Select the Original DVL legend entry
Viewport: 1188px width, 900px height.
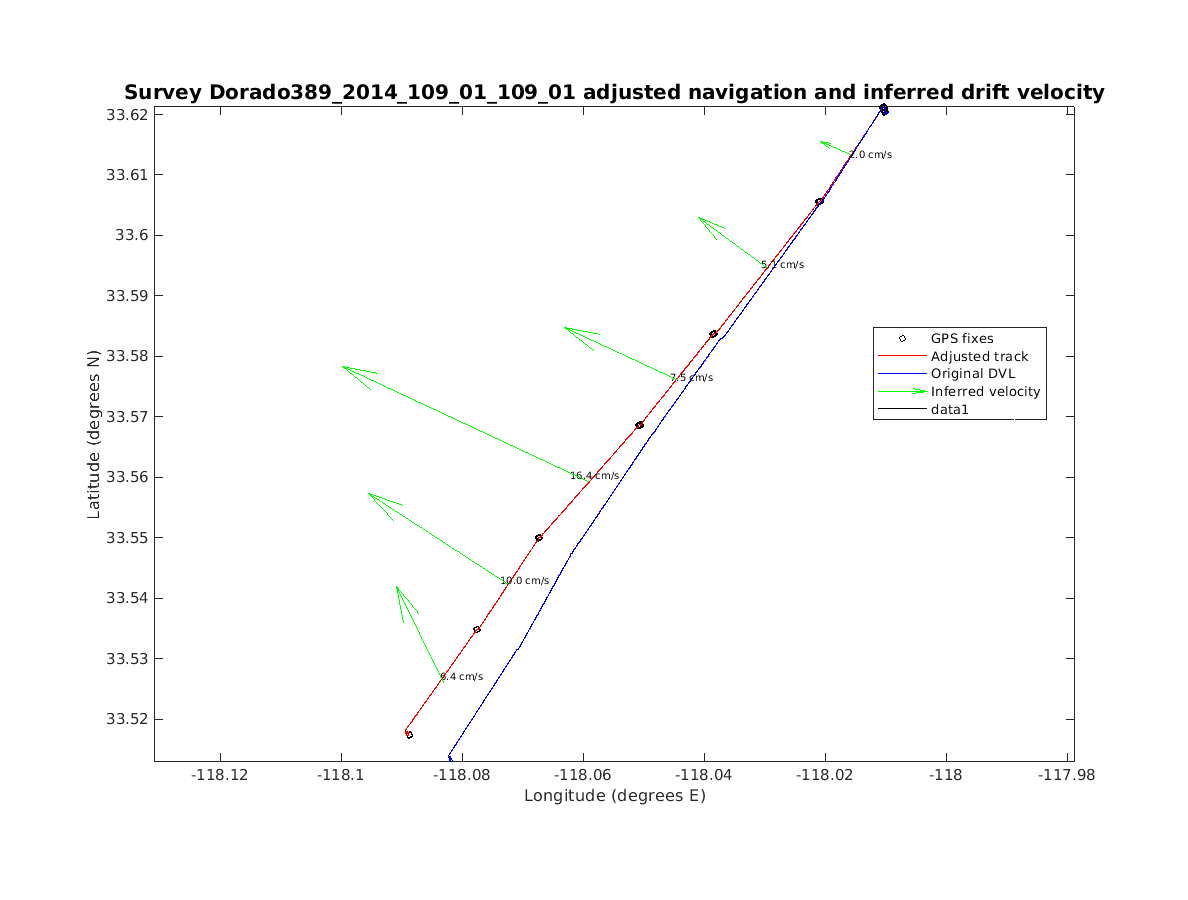(972, 374)
